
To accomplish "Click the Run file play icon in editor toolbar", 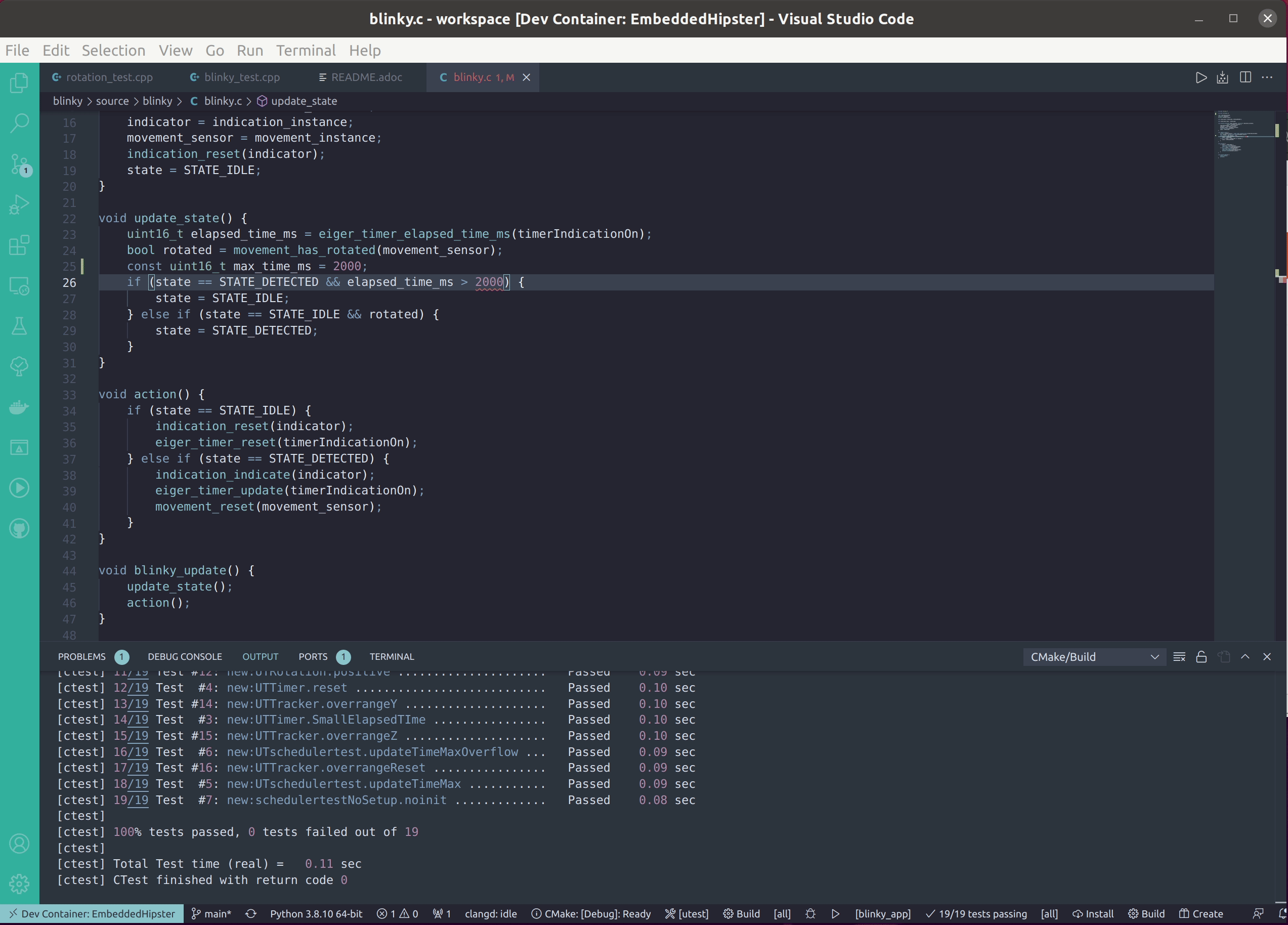I will [1200, 77].
